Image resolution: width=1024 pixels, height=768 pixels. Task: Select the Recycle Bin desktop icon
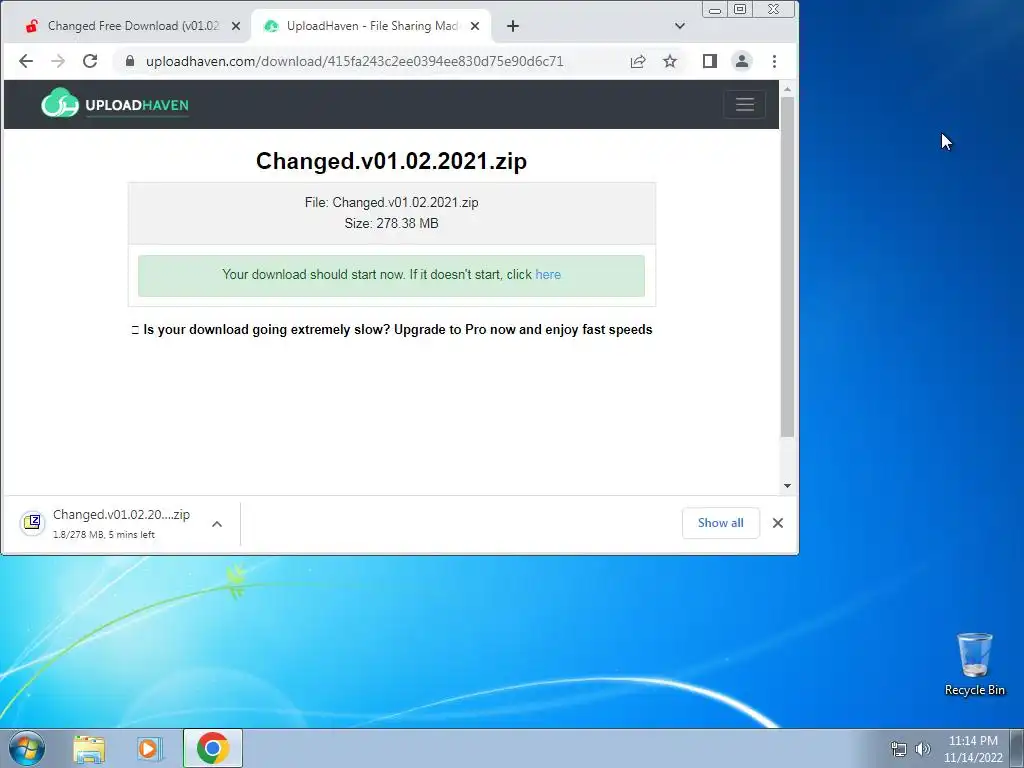click(x=974, y=664)
